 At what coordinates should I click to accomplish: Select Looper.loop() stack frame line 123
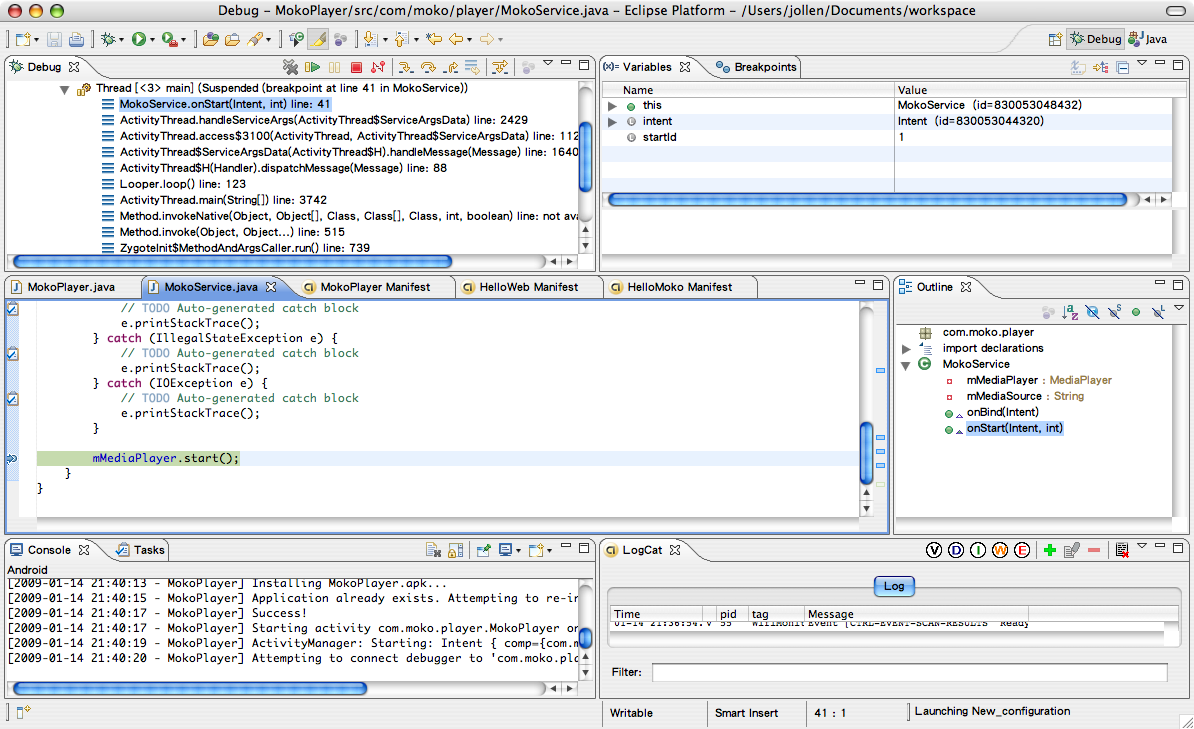[x=183, y=184]
